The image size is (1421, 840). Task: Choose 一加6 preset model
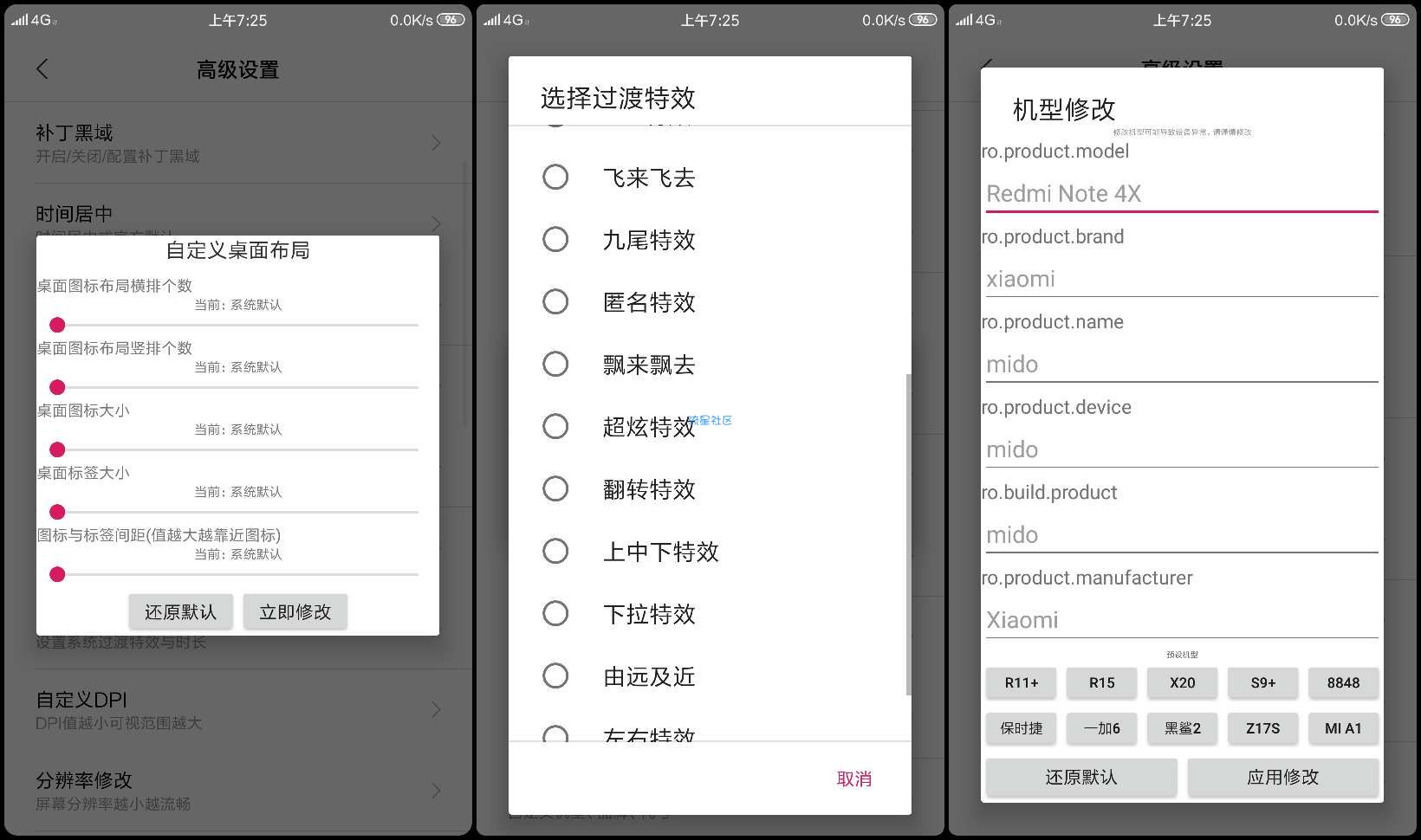pos(1102,728)
